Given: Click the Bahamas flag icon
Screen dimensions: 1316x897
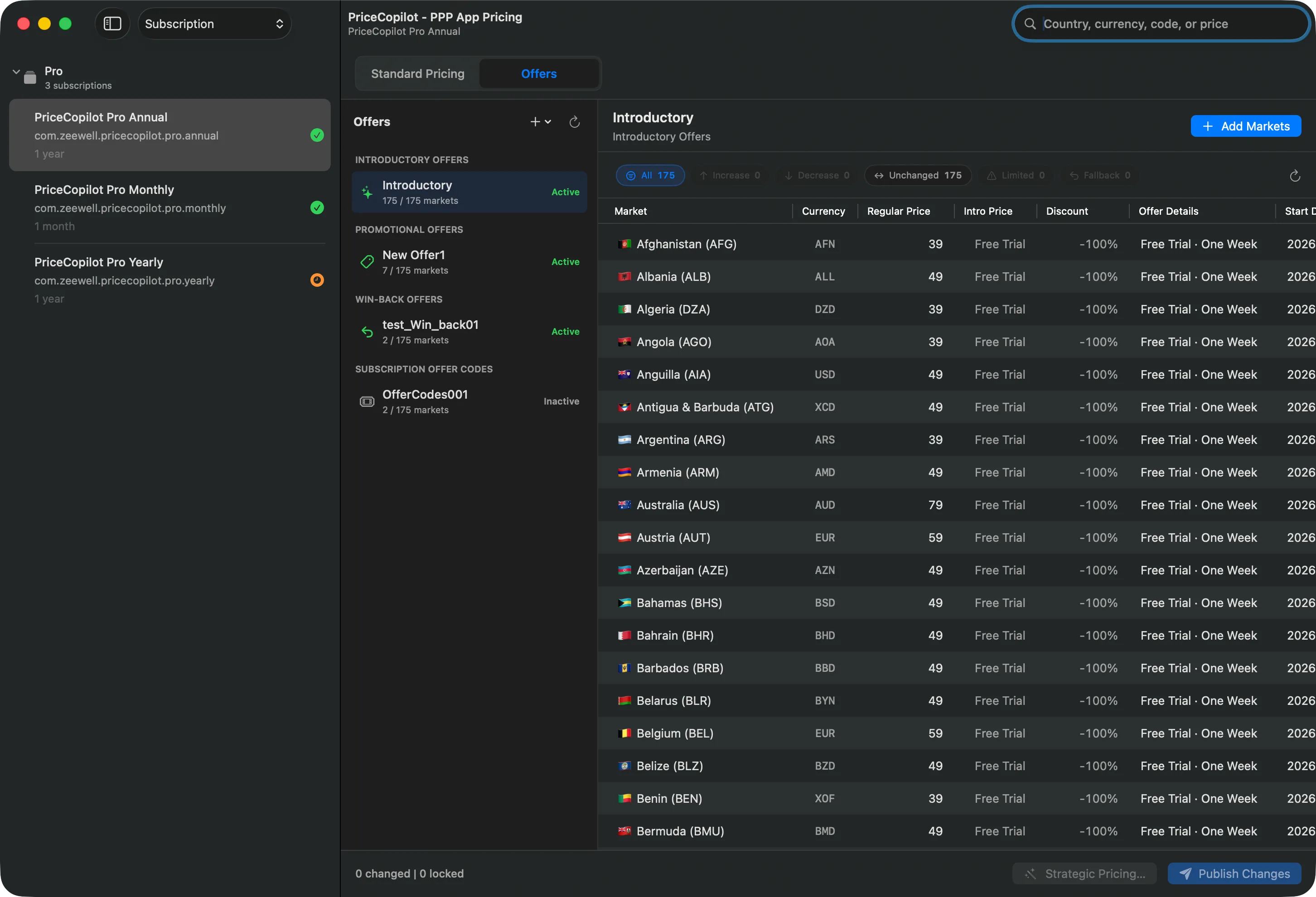Looking at the screenshot, I should point(624,603).
